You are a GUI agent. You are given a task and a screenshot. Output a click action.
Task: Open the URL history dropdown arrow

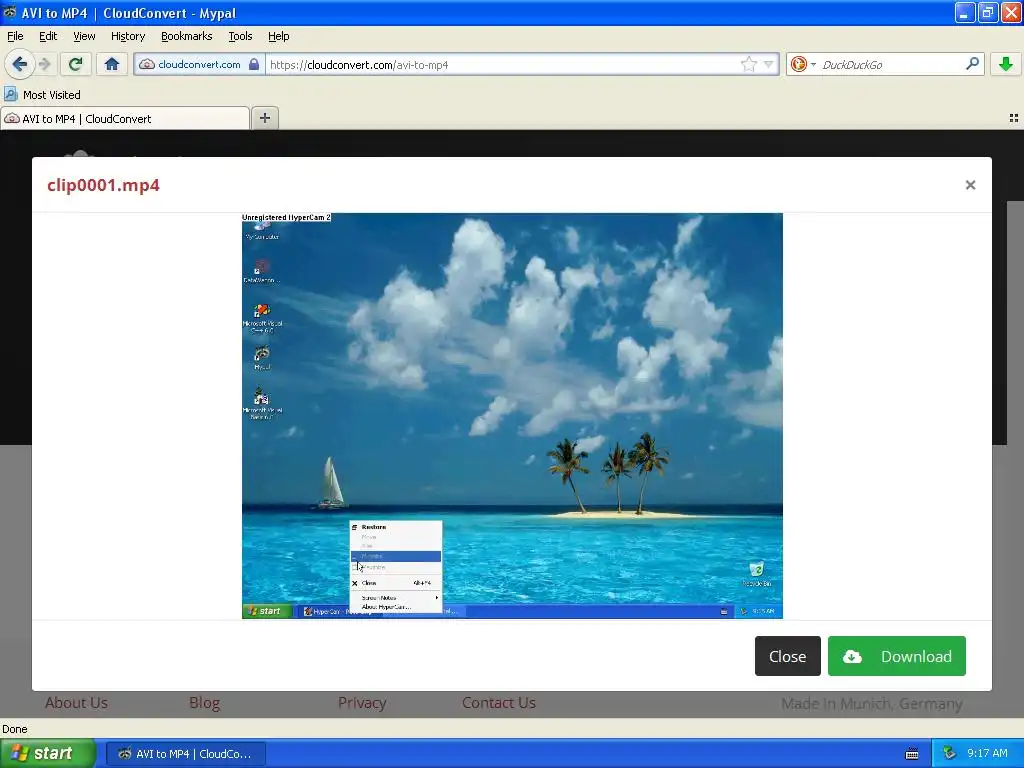point(769,64)
